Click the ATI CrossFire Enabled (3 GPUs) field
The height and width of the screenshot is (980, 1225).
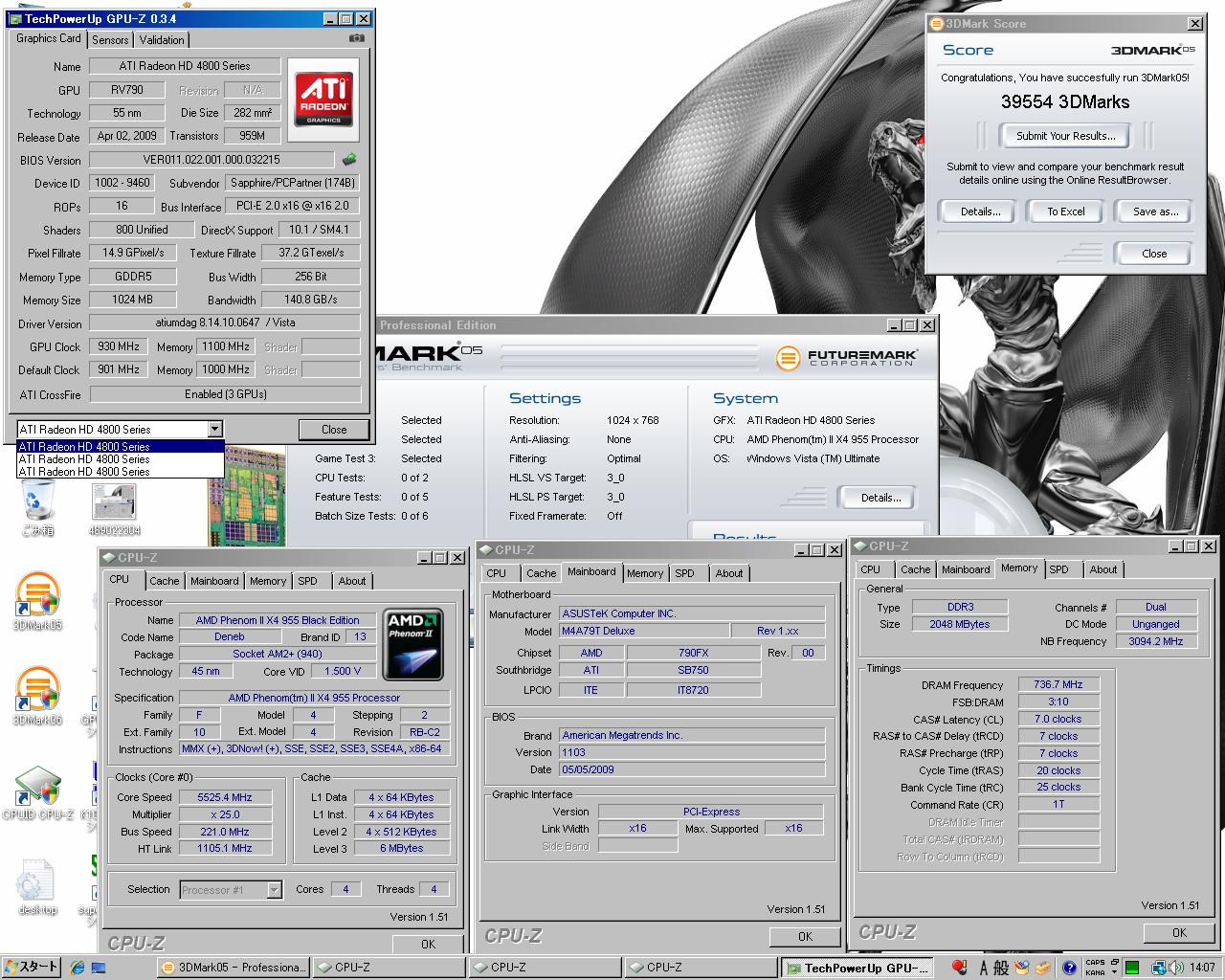225,393
